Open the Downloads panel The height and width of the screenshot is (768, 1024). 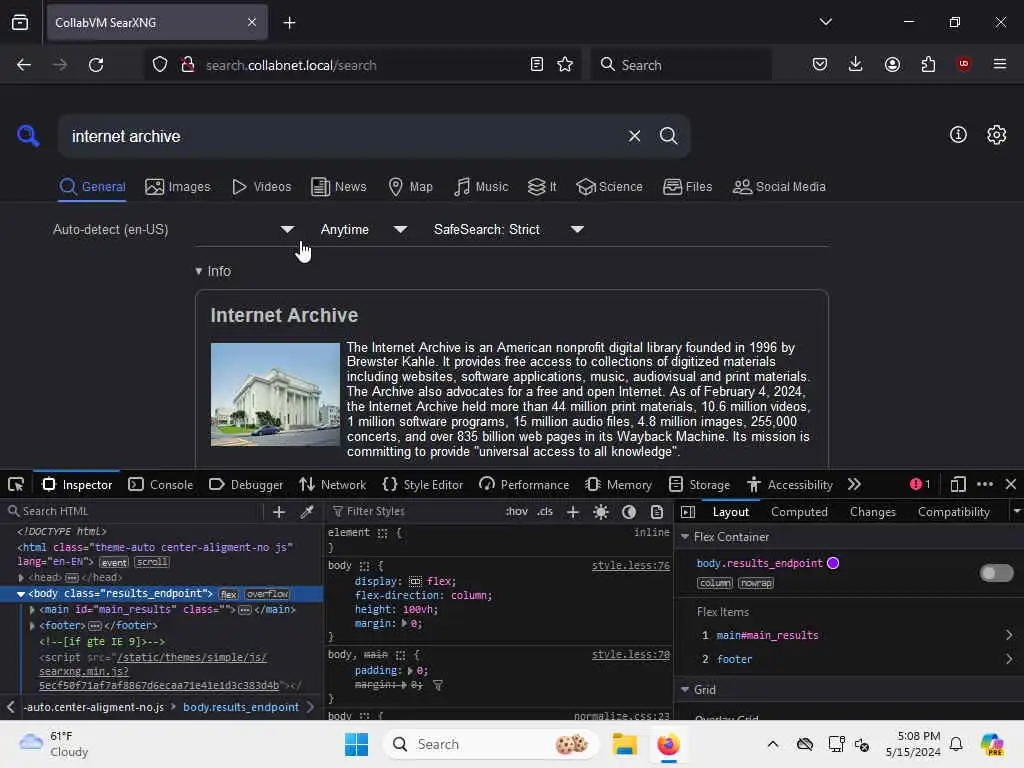click(x=856, y=64)
